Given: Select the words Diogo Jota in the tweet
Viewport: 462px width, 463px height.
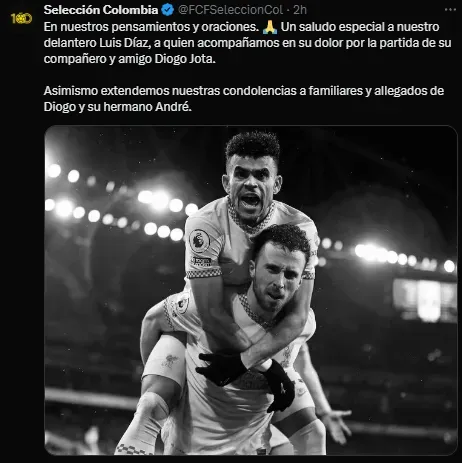Looking at the screenshot, I should click(x=185, y=59).
